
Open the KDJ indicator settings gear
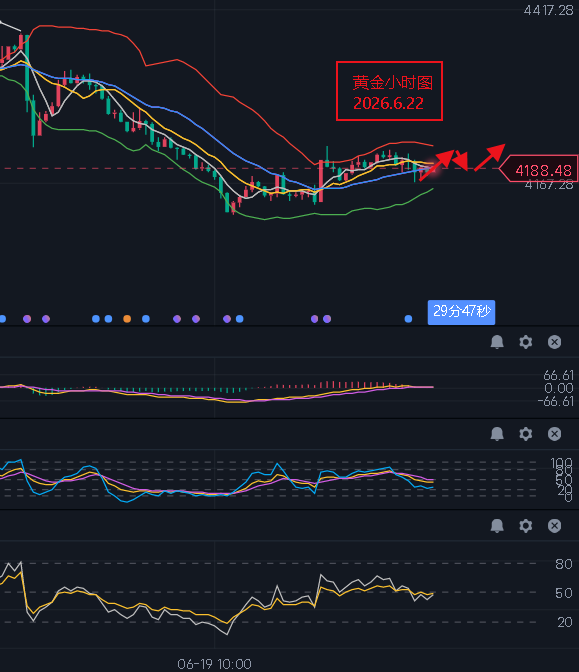point(525,434)
